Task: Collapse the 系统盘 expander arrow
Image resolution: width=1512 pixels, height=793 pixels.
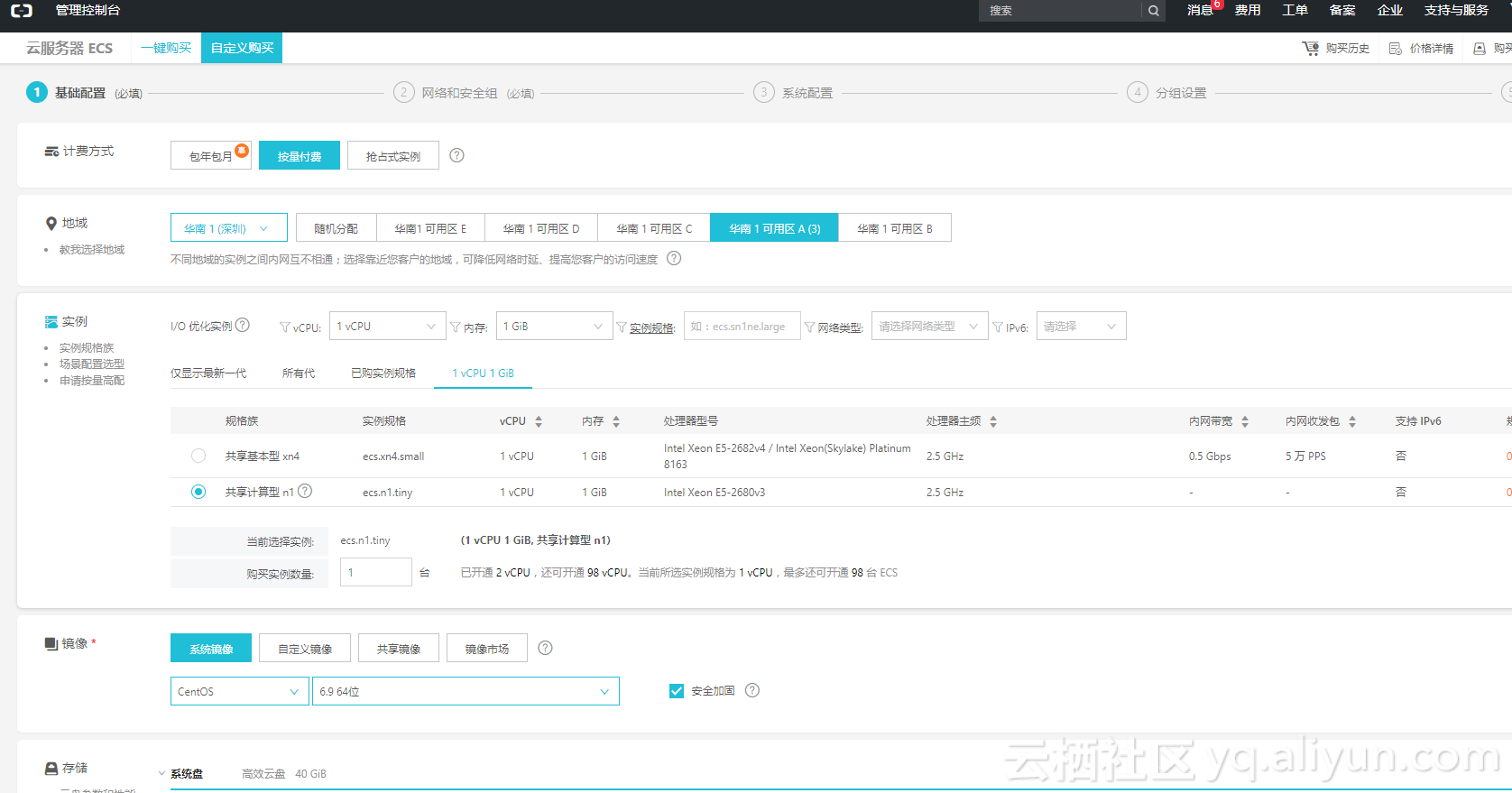Action: pyautogui.click(x=161, y=773)
